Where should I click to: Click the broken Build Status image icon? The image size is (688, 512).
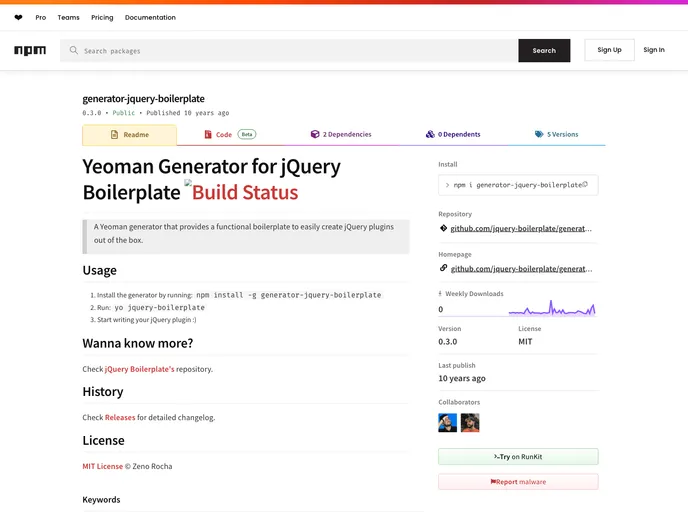pos(188,183)
